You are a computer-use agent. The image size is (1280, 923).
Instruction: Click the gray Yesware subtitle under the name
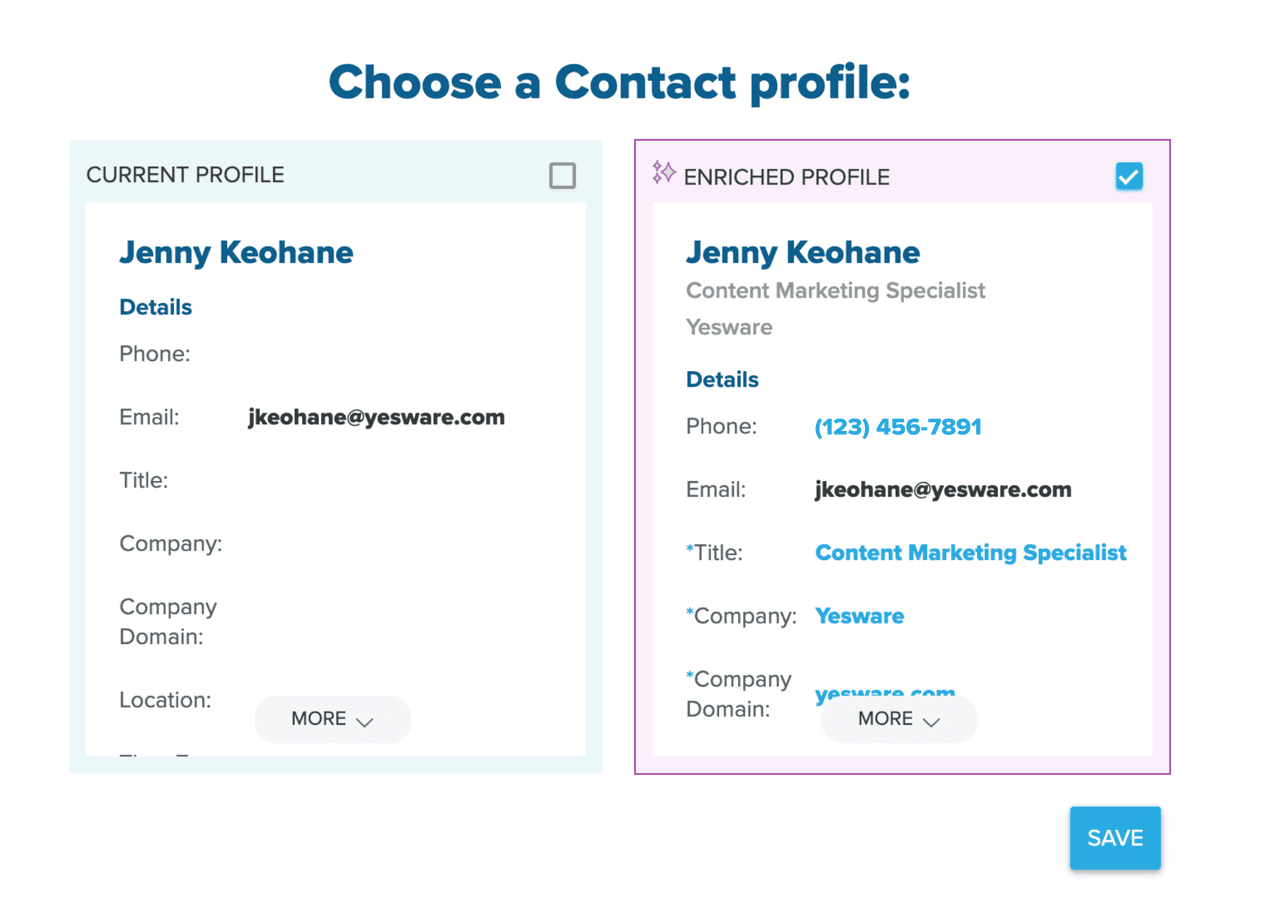(x=729, y=327)
